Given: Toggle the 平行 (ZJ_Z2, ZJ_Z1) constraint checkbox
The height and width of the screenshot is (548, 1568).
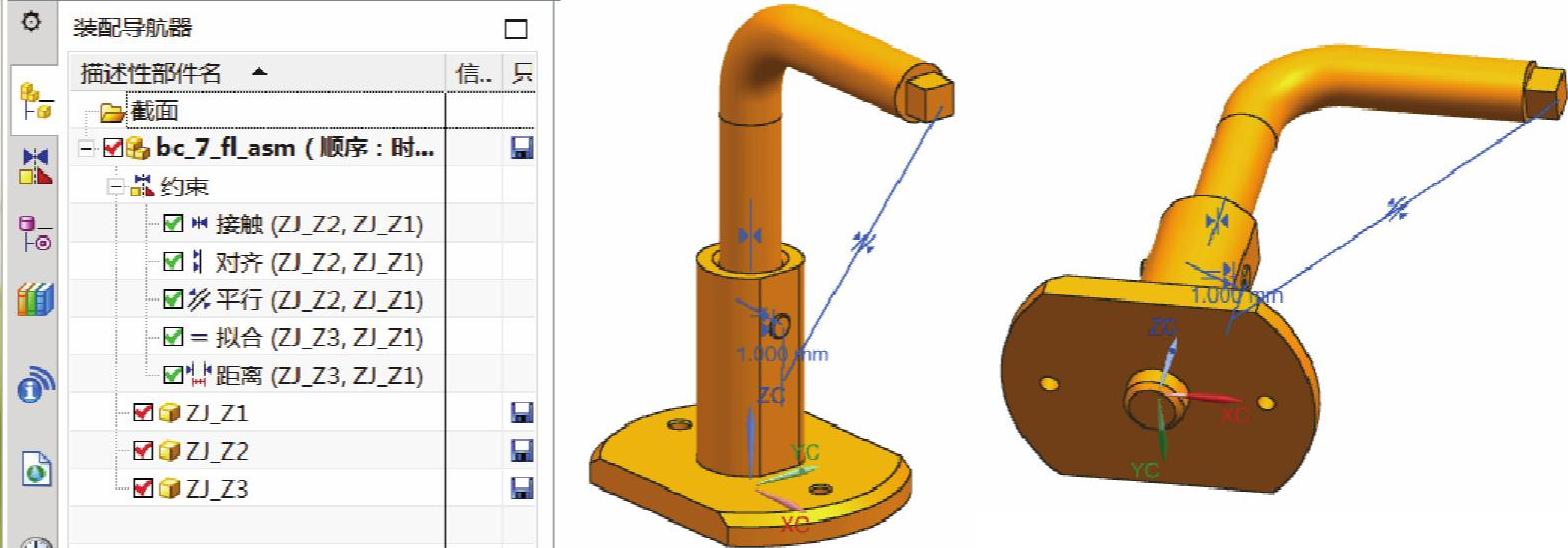Looking at the screenshot, I should [x=173, y=299].
